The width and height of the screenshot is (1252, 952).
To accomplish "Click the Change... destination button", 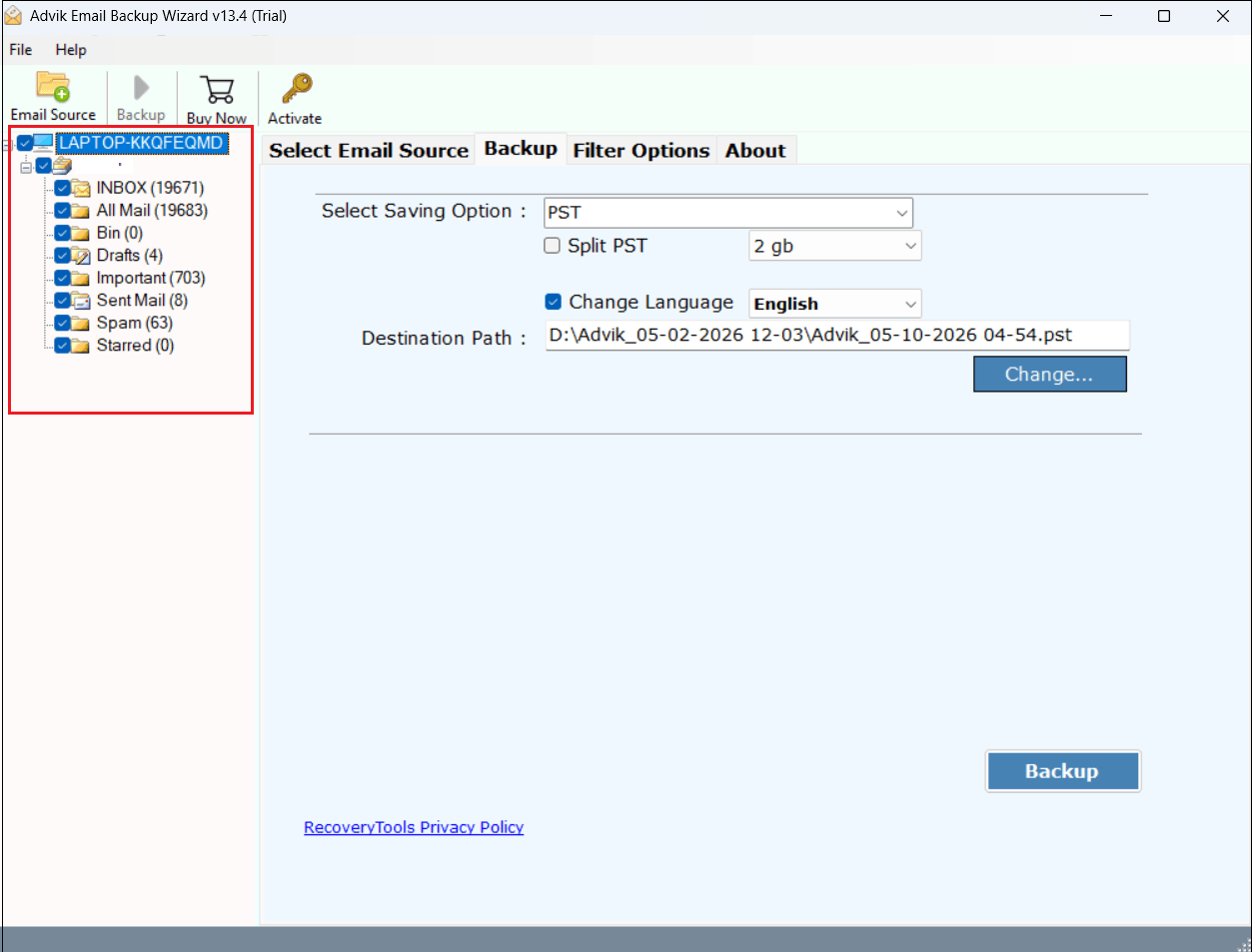I will tap(1050, 375).
